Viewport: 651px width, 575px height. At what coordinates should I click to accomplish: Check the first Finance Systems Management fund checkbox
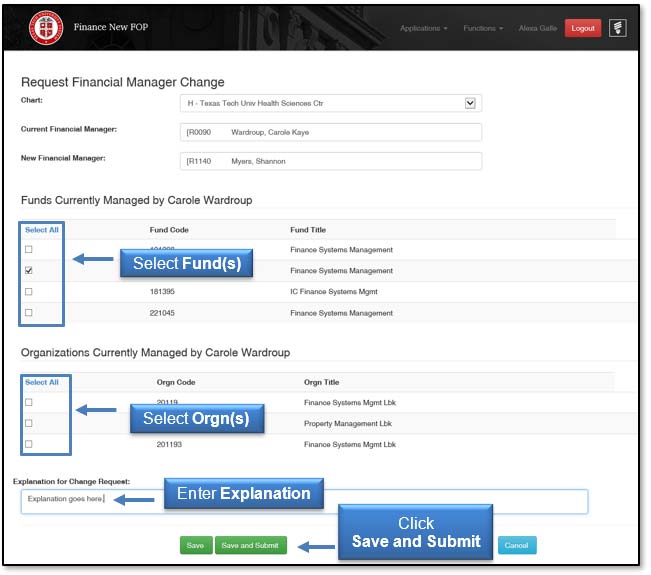click(29, 250)
